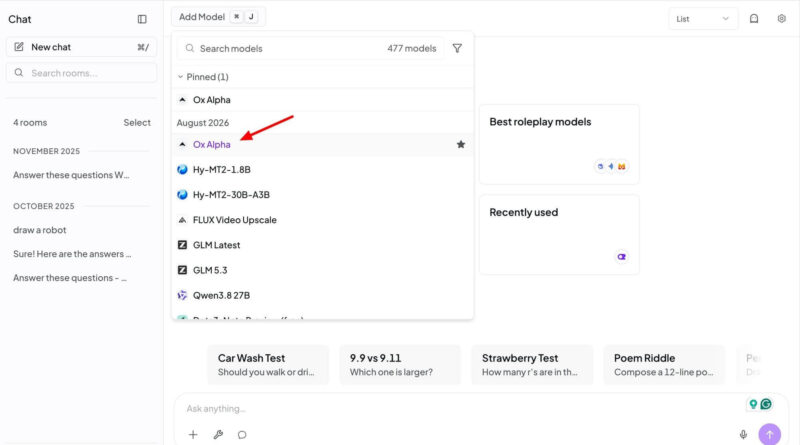Screen dimensions: 800x445
Task: Open the wrench tools icon
Action: (218, 435)
